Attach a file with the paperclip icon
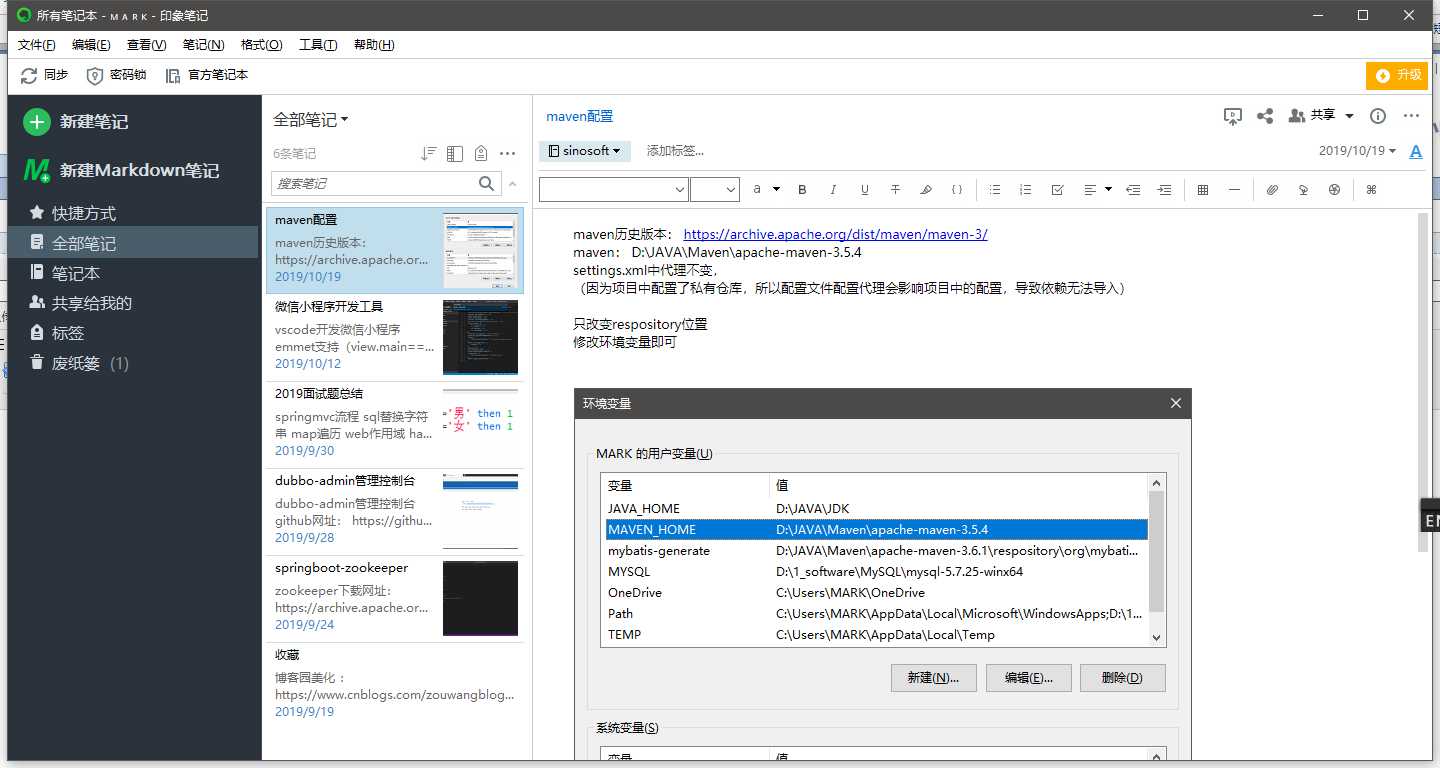Screen dimensions: 1440x768 [1272, 190]
